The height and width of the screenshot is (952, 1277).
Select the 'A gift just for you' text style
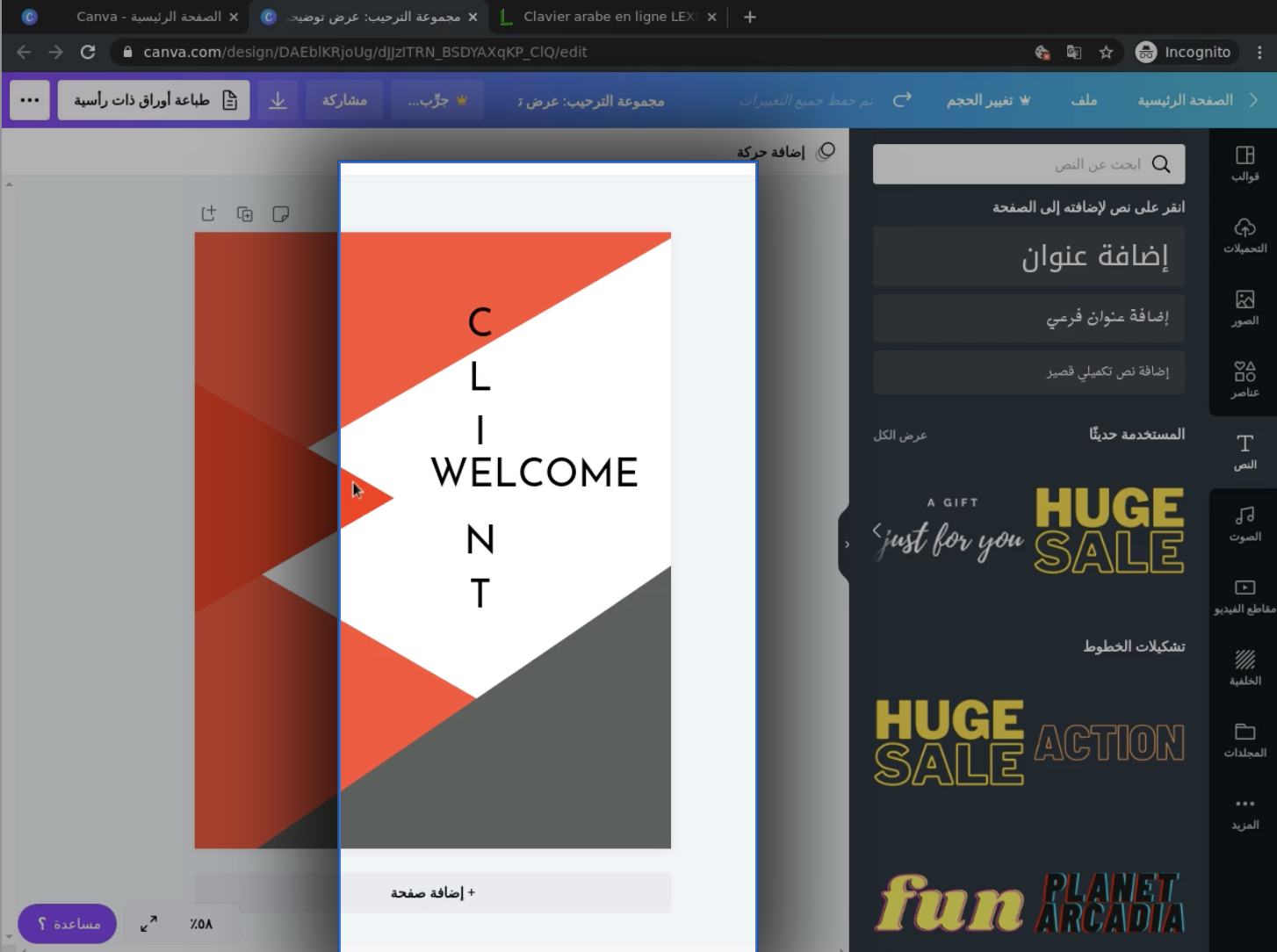953,530
